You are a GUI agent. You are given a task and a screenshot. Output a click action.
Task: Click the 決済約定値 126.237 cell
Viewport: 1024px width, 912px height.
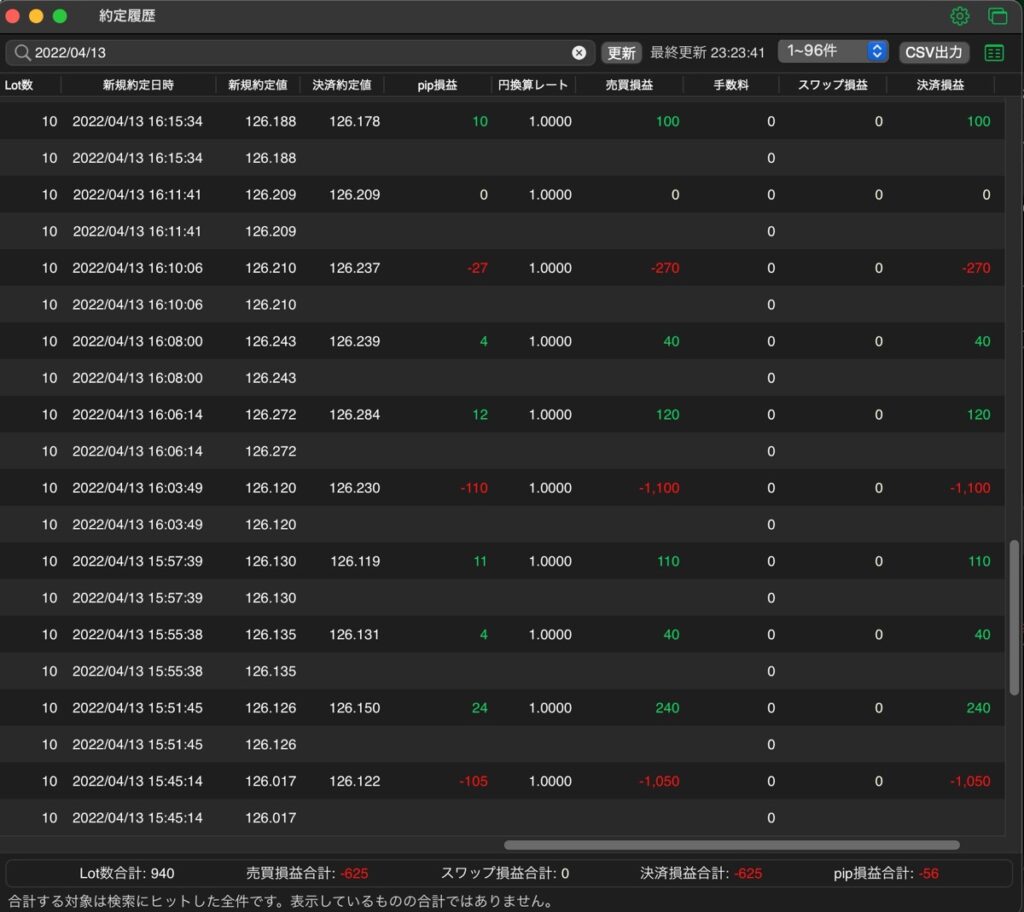[355, 268]
